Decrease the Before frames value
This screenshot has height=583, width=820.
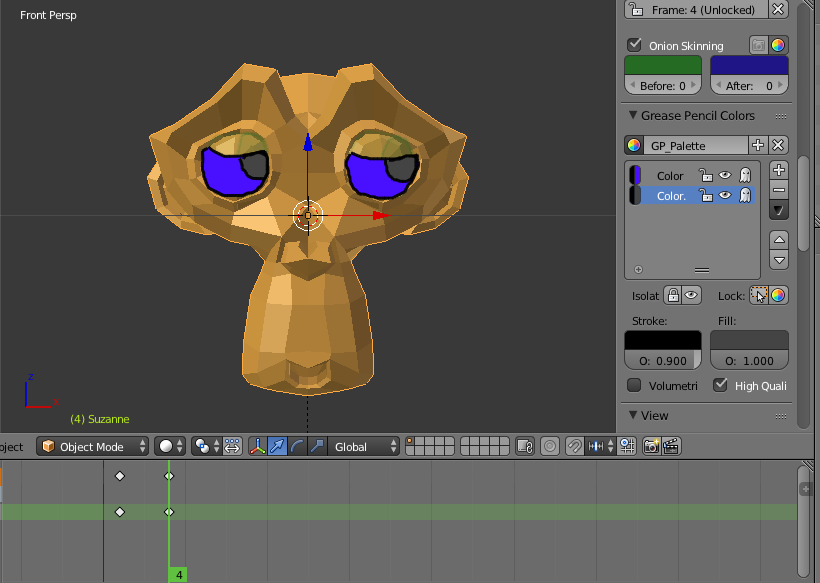click(x=633, y=85)
